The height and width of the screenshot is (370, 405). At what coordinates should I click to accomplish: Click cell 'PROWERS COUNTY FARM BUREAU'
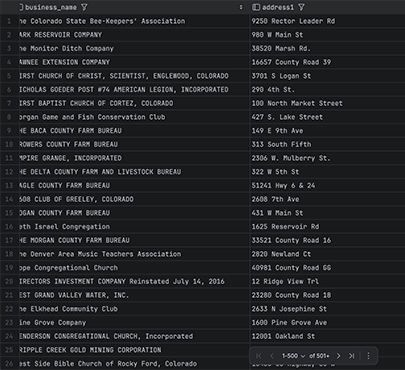coord(134,144)
